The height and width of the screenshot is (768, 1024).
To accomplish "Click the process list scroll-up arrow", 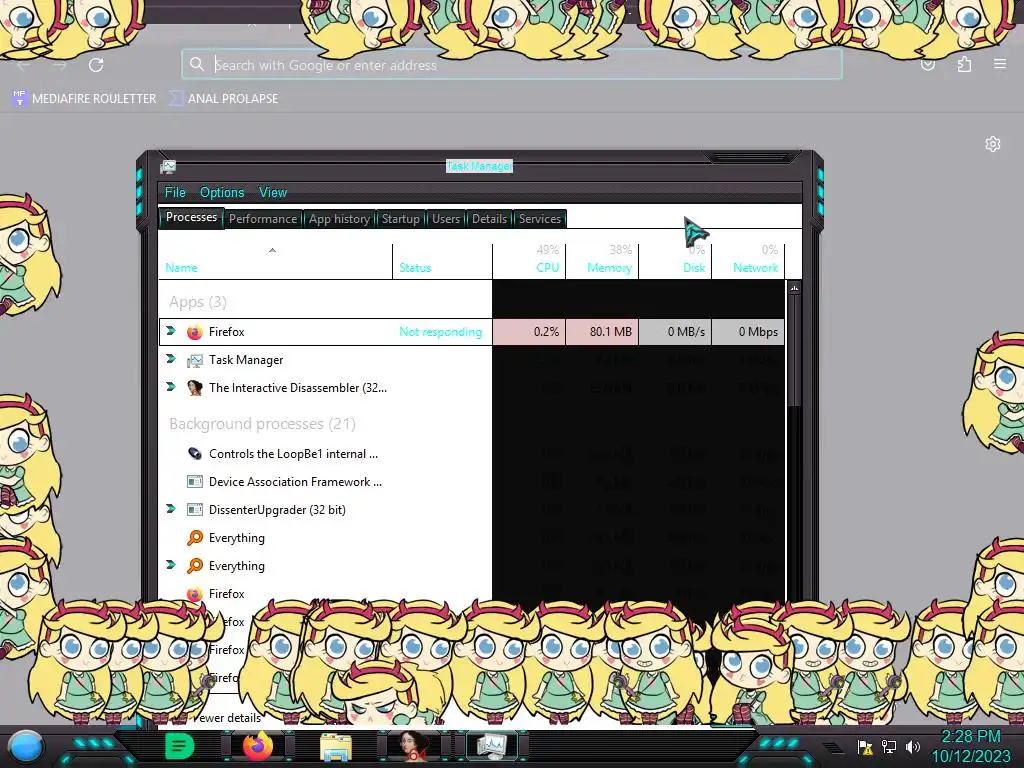I will (x=794, y=287).
